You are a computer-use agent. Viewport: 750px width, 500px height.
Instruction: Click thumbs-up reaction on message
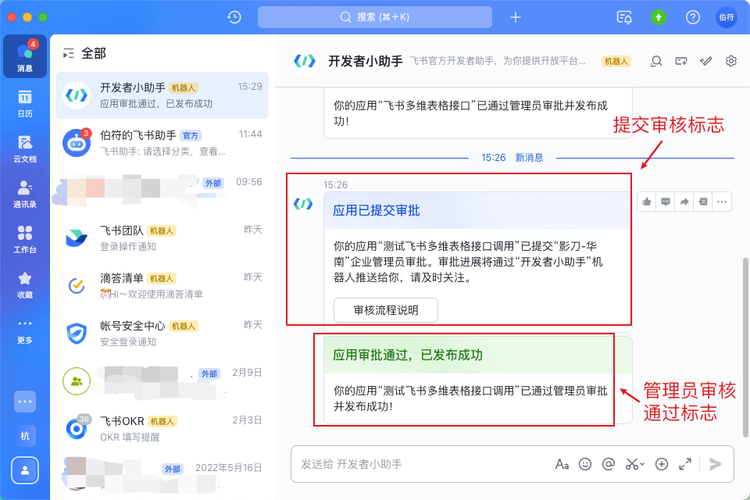pos(647,202)
